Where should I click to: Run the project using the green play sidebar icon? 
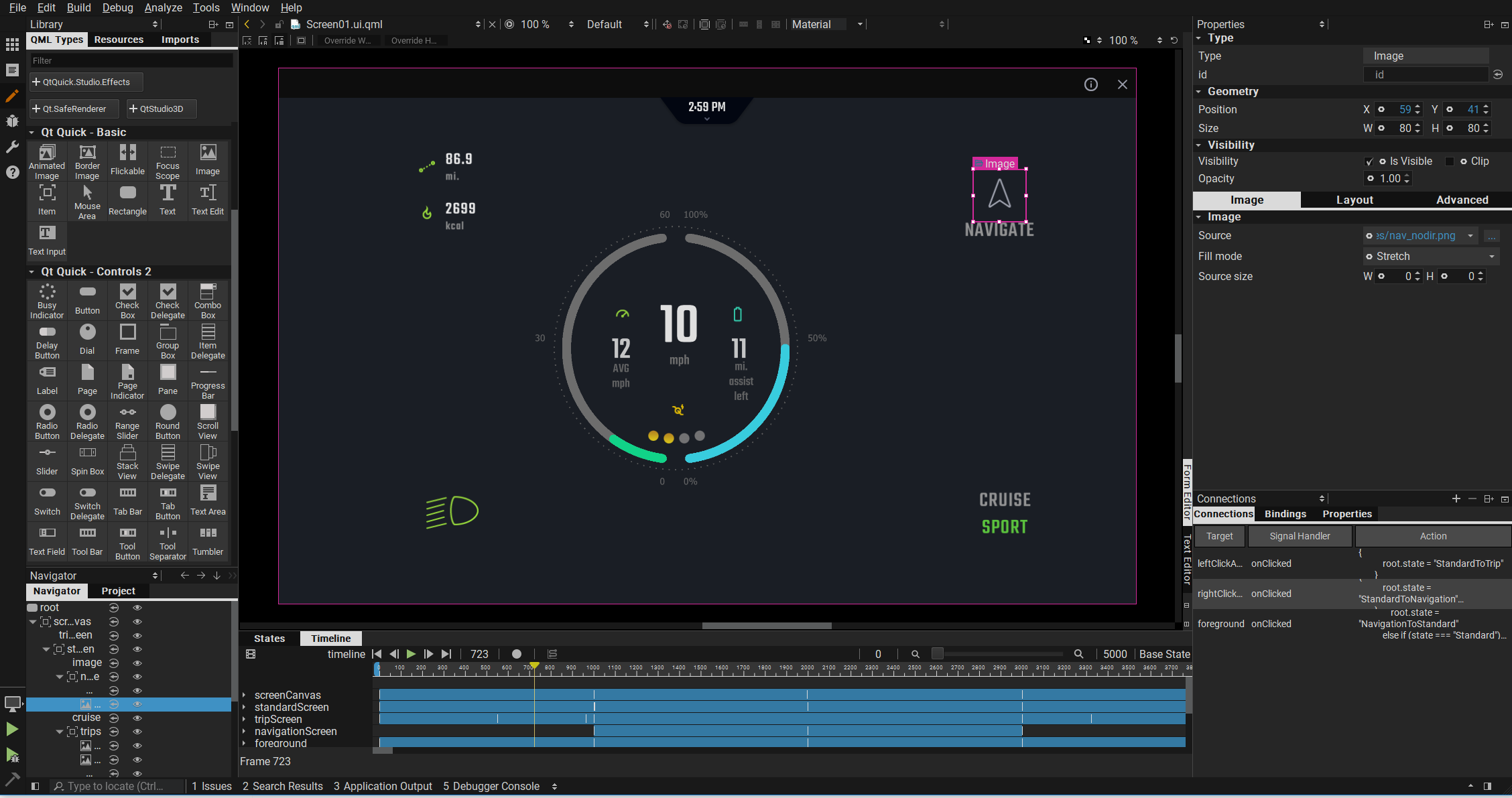(x=12, y=728)
